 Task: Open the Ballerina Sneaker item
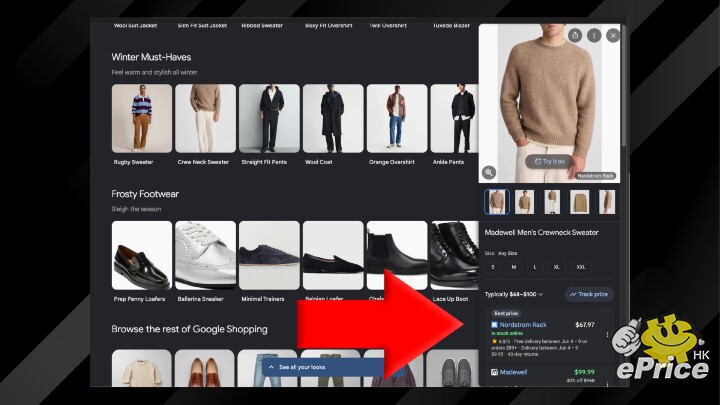click(x=205, y=255)
